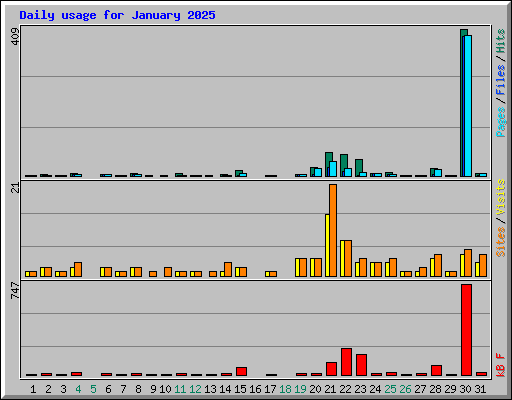Click the red kB bar for day 22
Screen dimensions: 512x400
pyautogui.click(x=346, y=362)
